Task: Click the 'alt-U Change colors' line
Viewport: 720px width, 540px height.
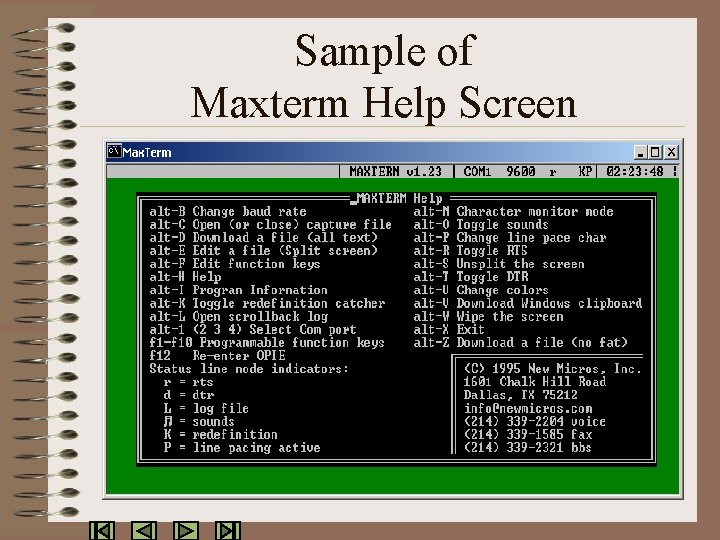Action: point(481,290)
